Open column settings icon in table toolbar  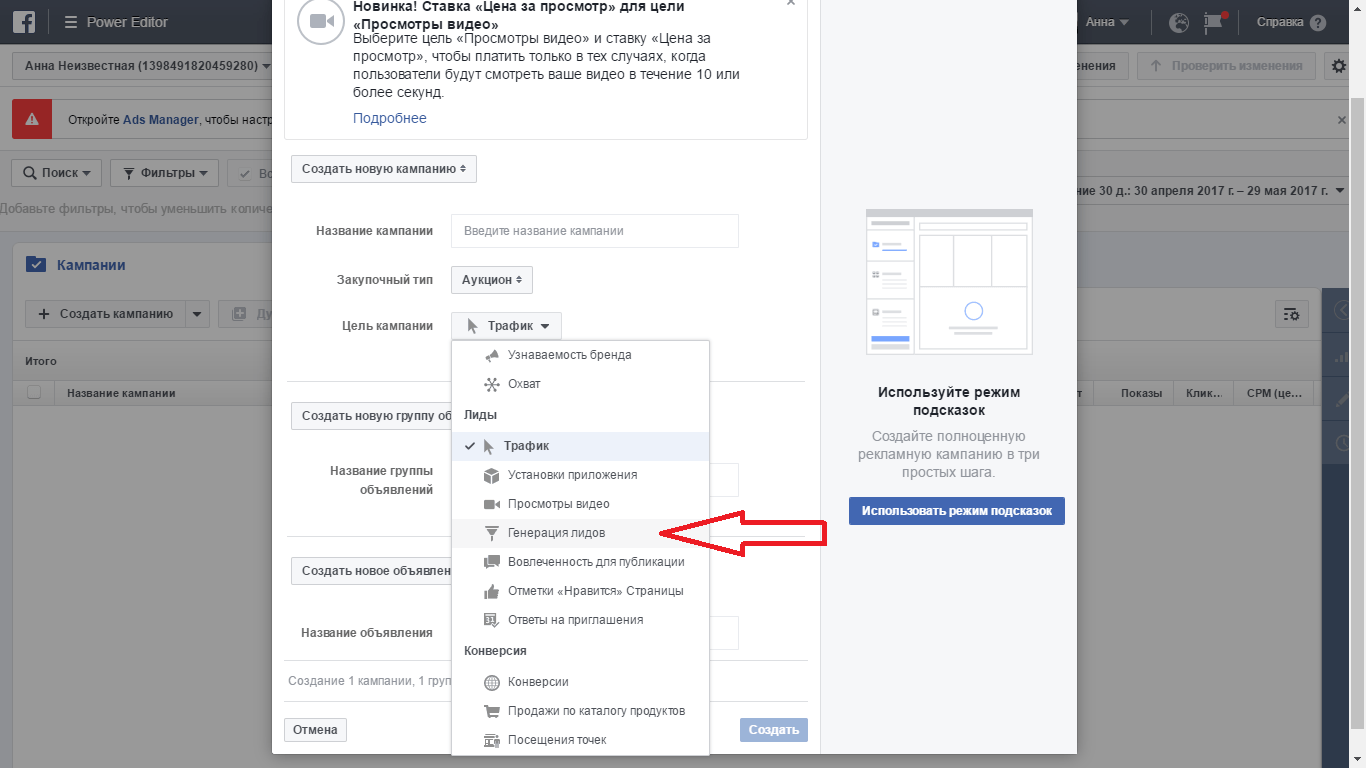pyautogui.click(x=1292, y=314)
